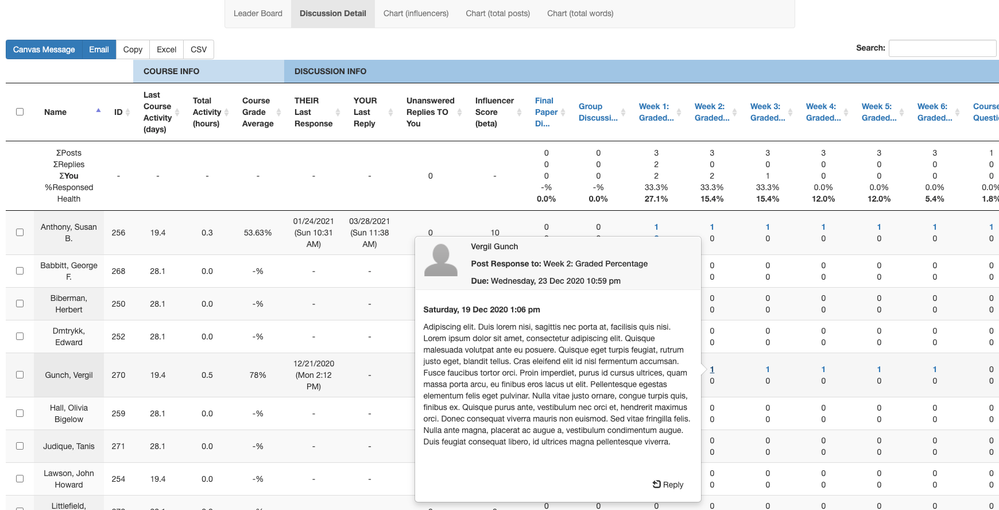Open Anthony's Week 4 post count link
The width and height of the screenshot is (999, 510).
tap(823, 227)
